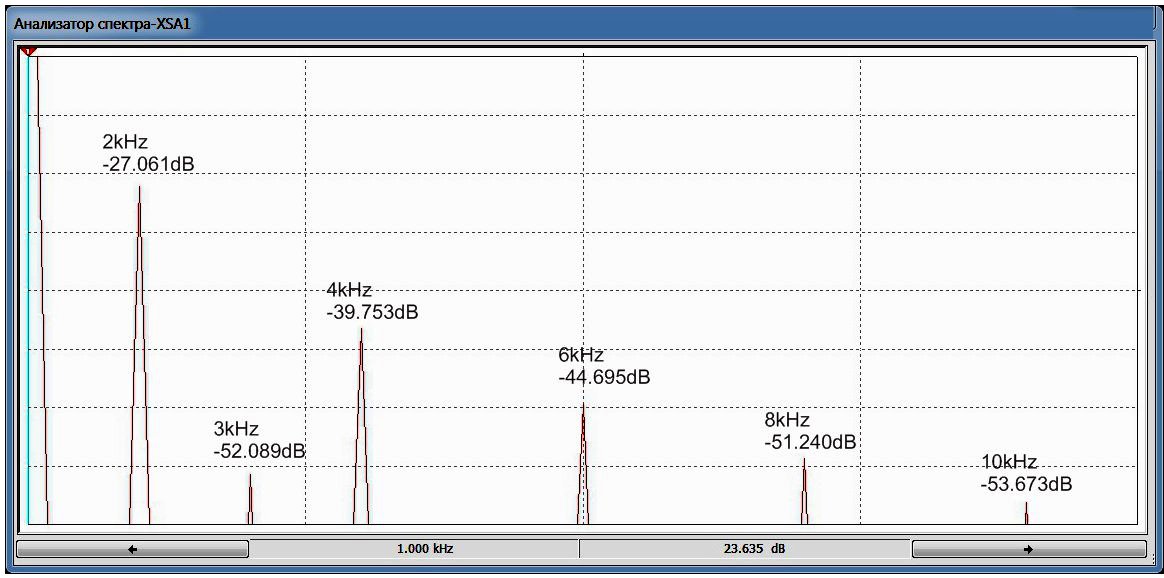Click the 4kHz harmonic peak spike

pyautogui.click(x=361, y=426)
